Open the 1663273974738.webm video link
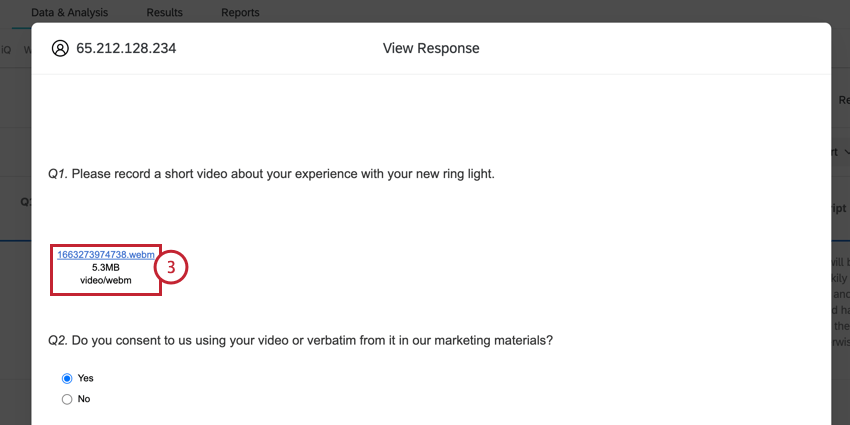The image size is (850, 425). 106,254
